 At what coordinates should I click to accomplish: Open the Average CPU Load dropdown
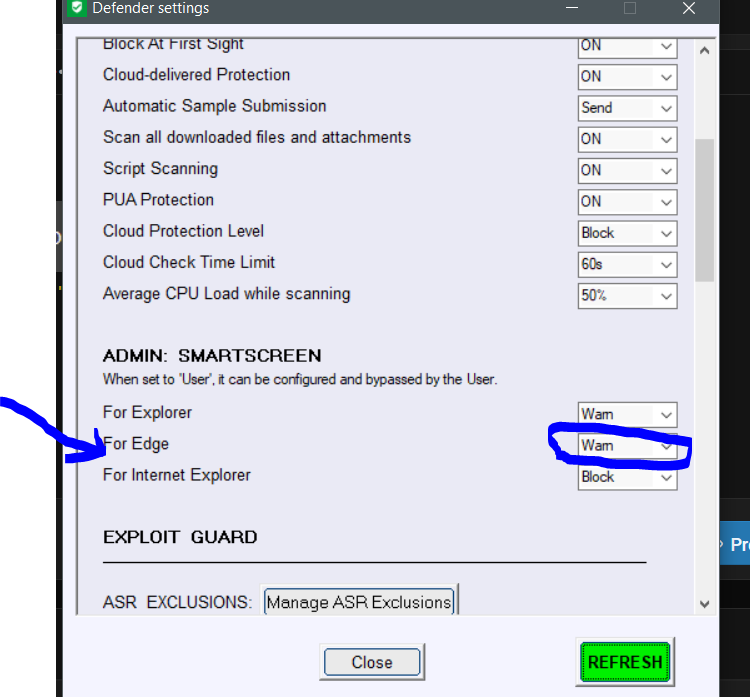coord(627,296)
